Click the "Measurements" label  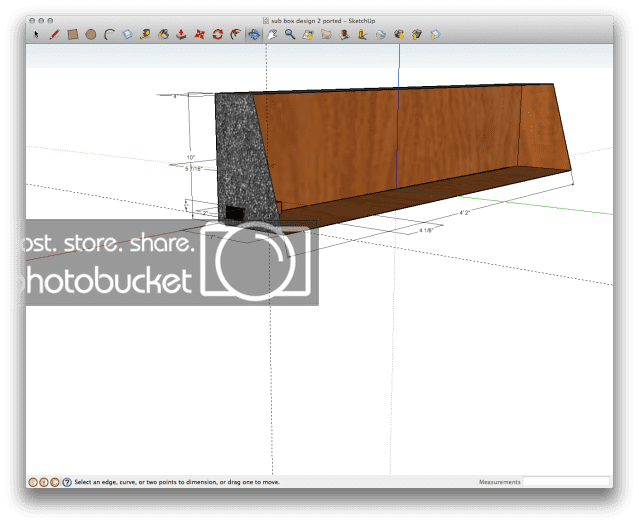pos(500,482)
